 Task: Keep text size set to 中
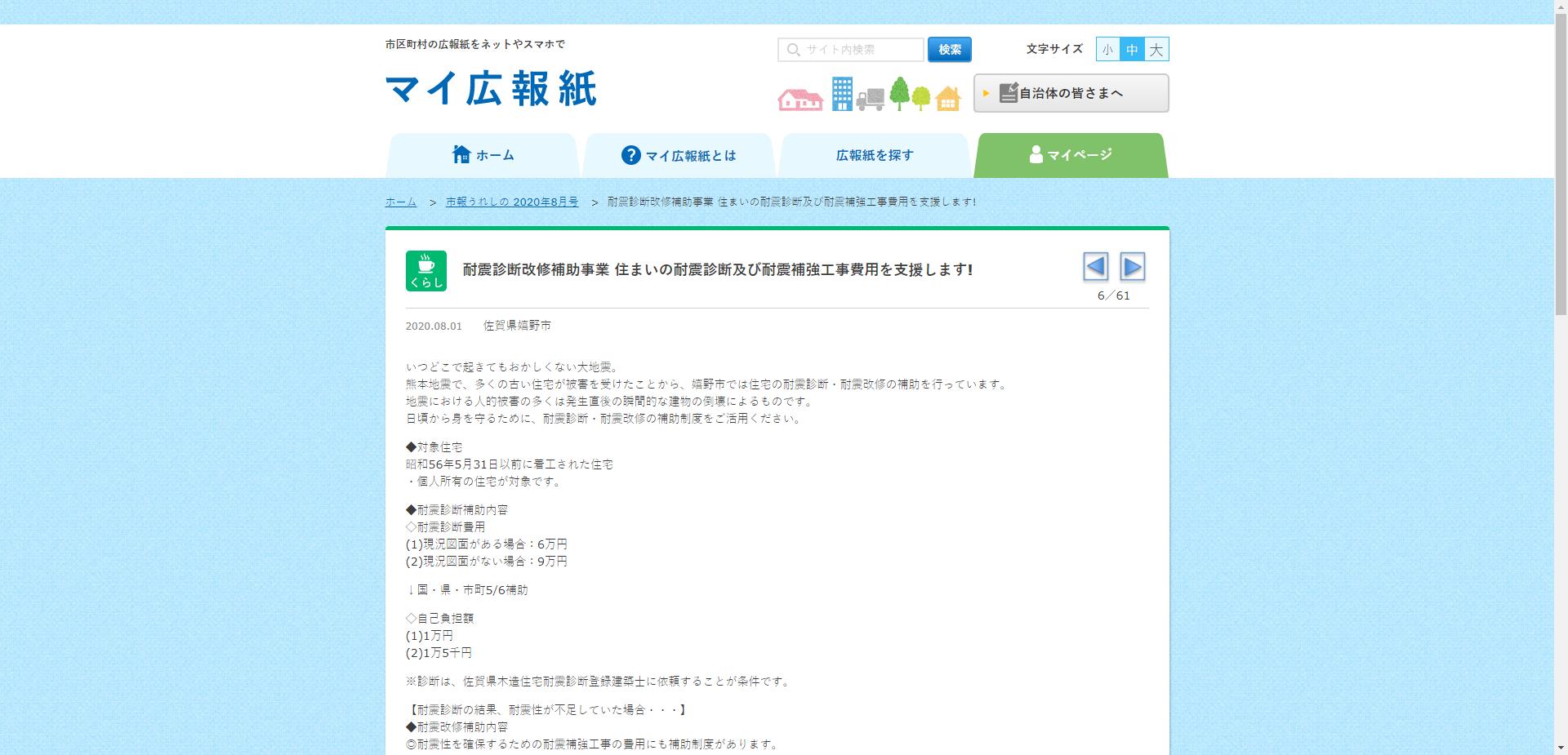click(1131, 49)
